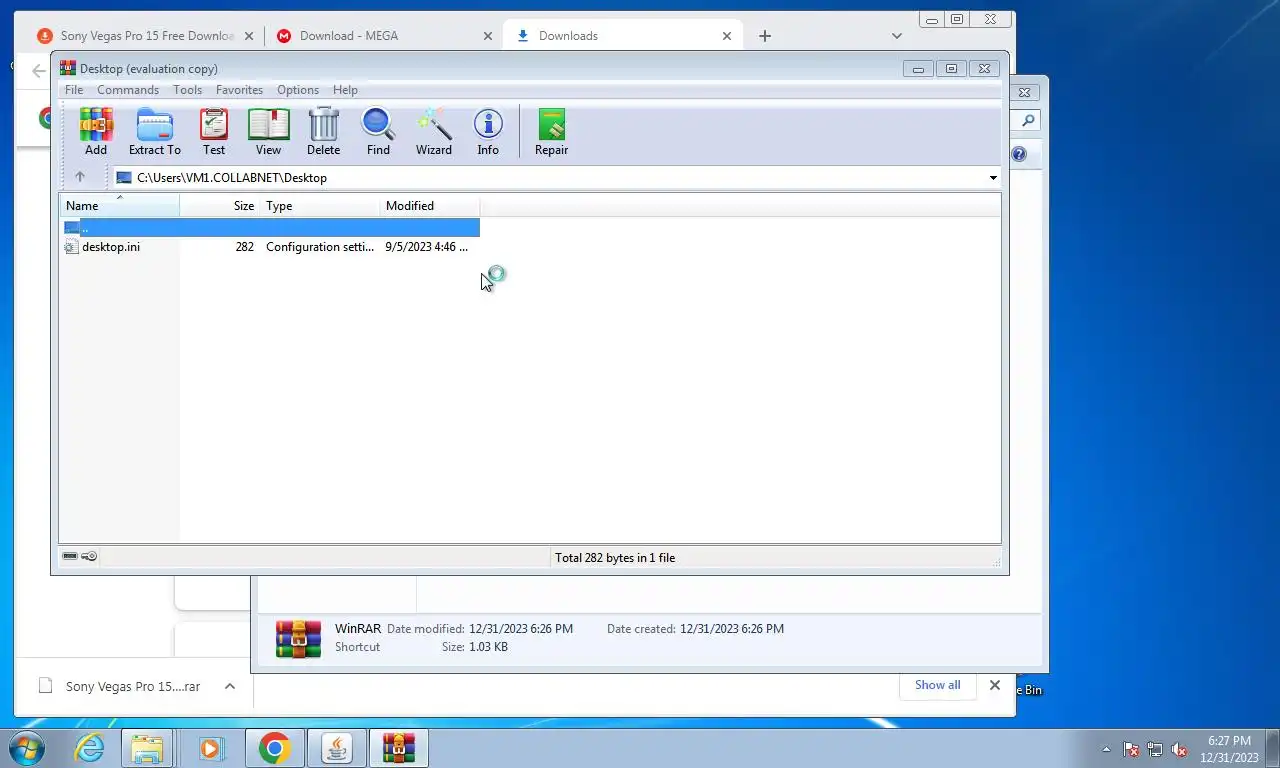Go up one folder level arrow
The height and width of the screenshot is (768, 1280).
pos(80,177)
